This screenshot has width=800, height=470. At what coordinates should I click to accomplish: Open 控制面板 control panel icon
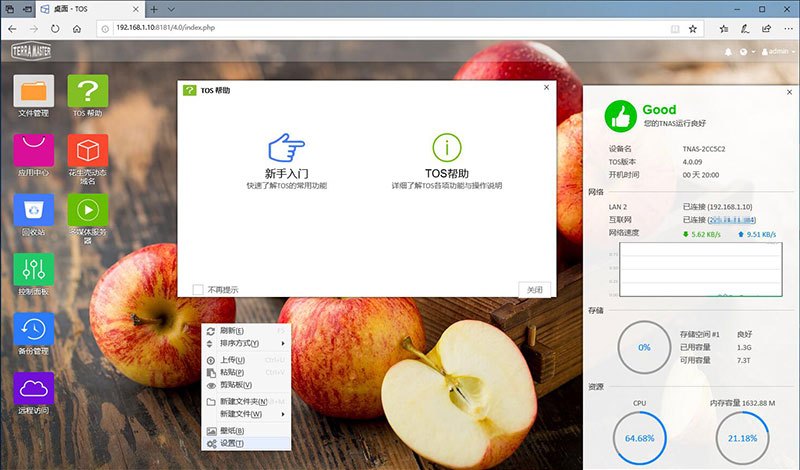click(x=33, y=271)
